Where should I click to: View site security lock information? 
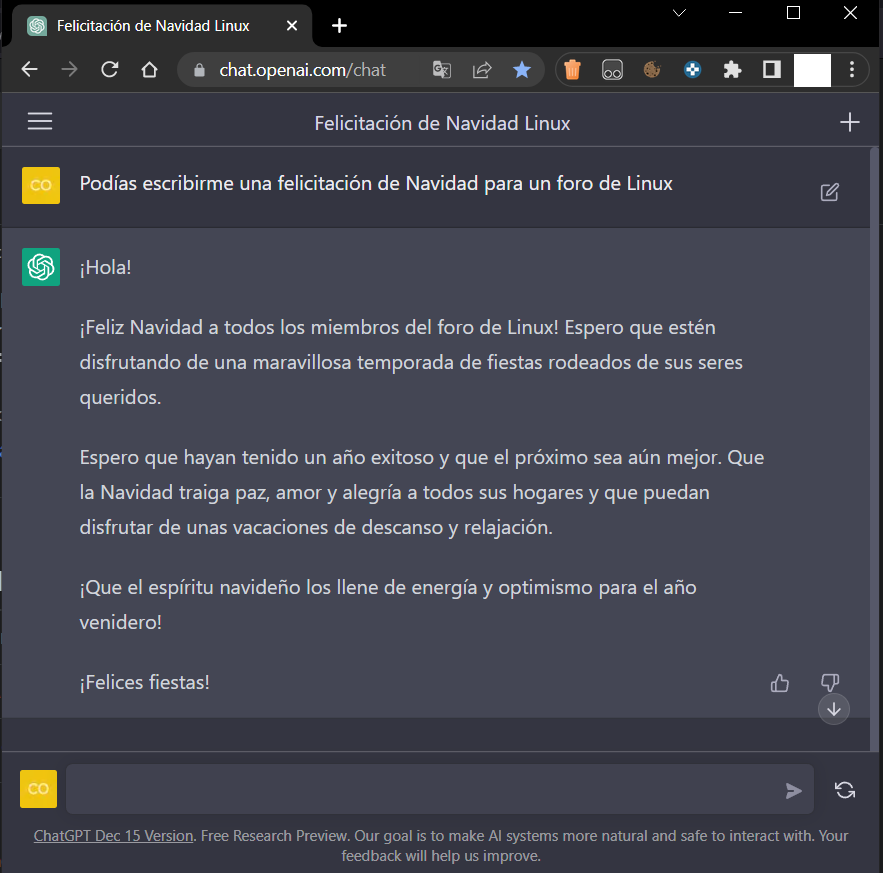(x=199, y=70)
